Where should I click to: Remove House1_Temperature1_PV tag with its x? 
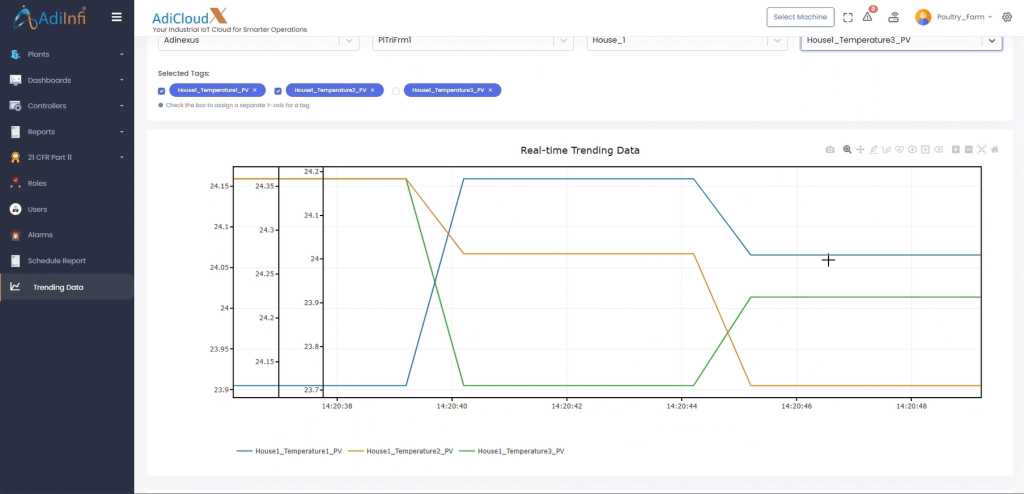(x=255, y=90)
